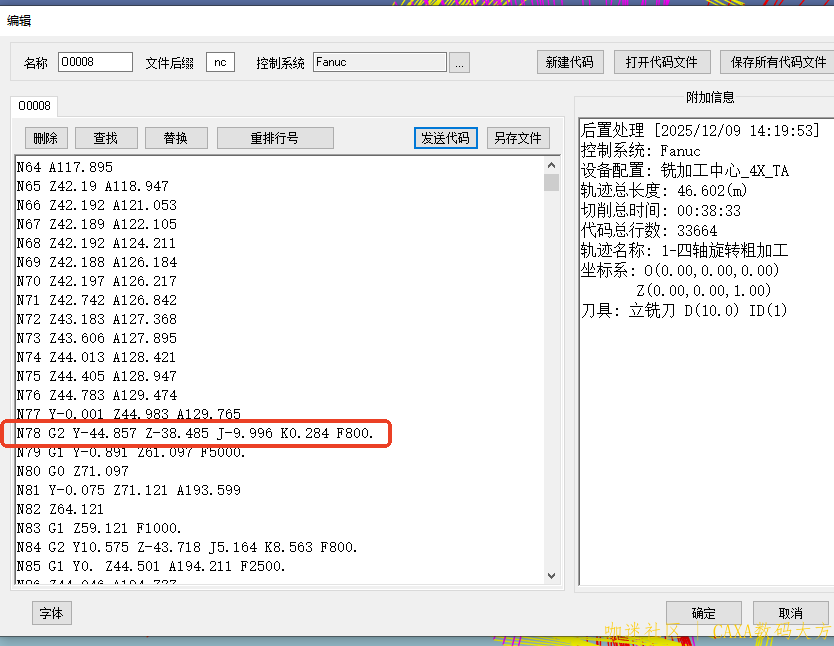Open a code file via 打开代码文件

click(x=662, y=61)
